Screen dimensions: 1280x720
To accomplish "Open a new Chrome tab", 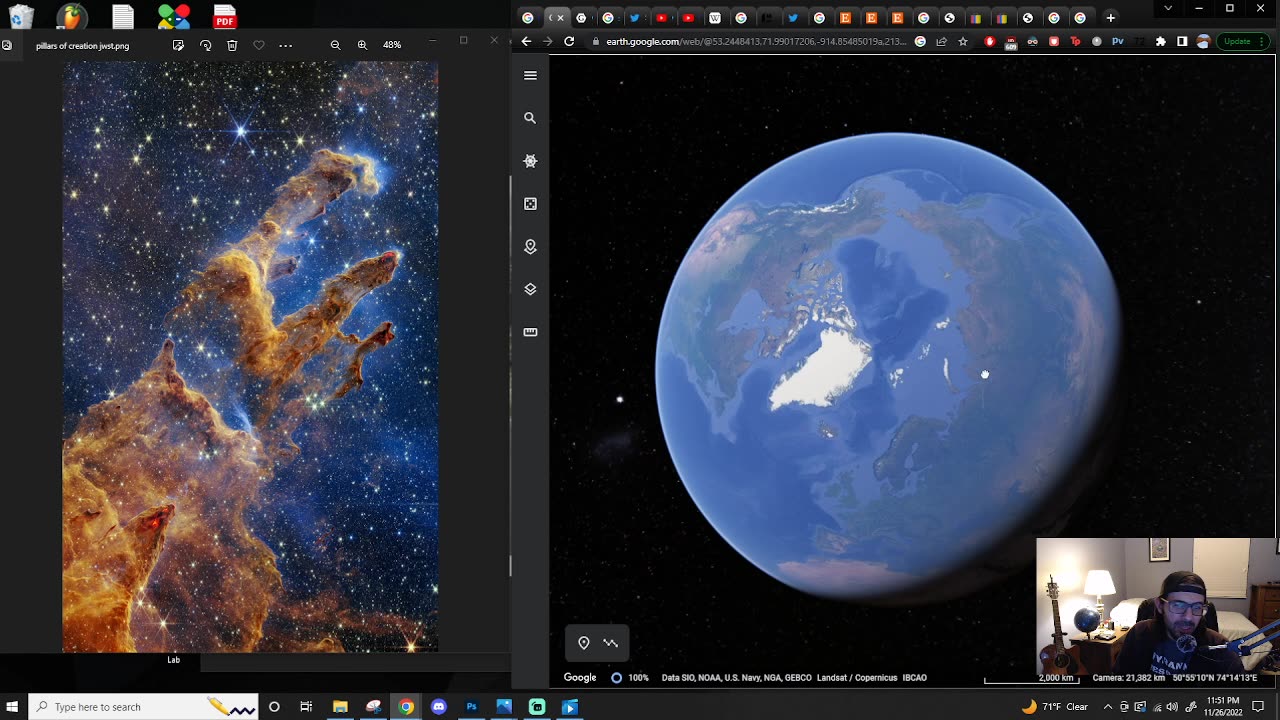I will (1110, 17).
